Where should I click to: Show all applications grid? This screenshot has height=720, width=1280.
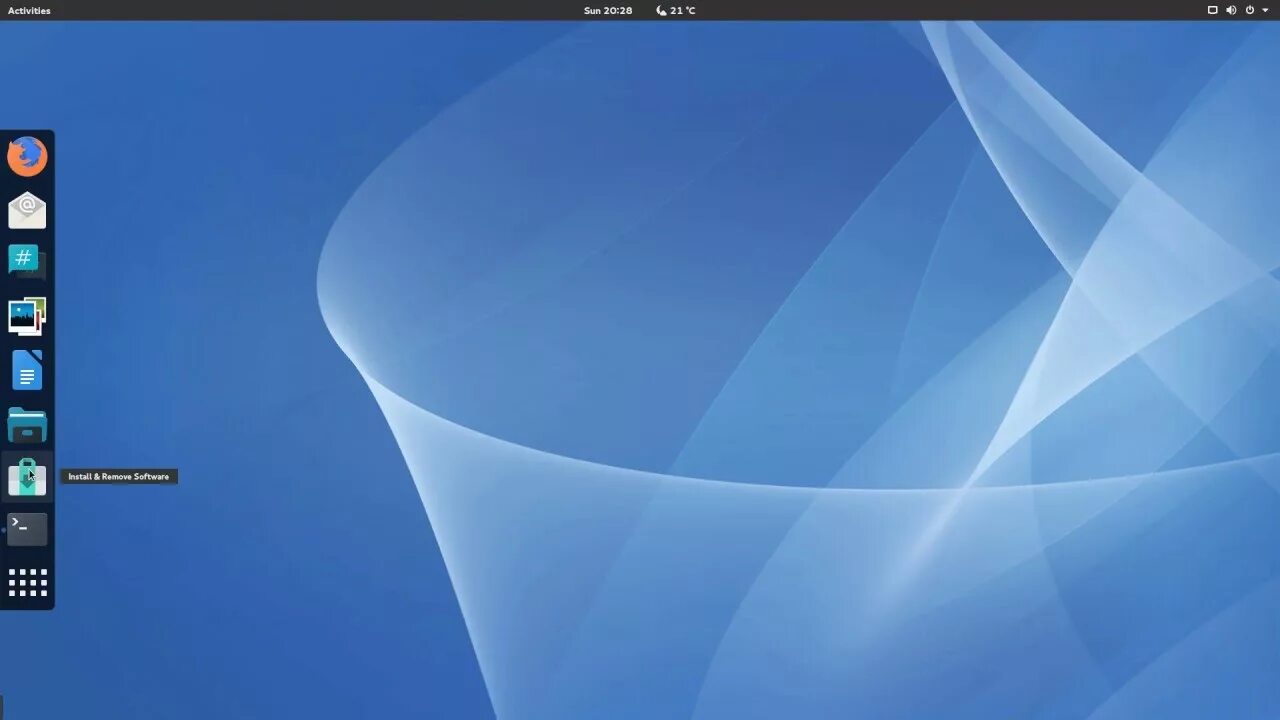coord(27,583)
